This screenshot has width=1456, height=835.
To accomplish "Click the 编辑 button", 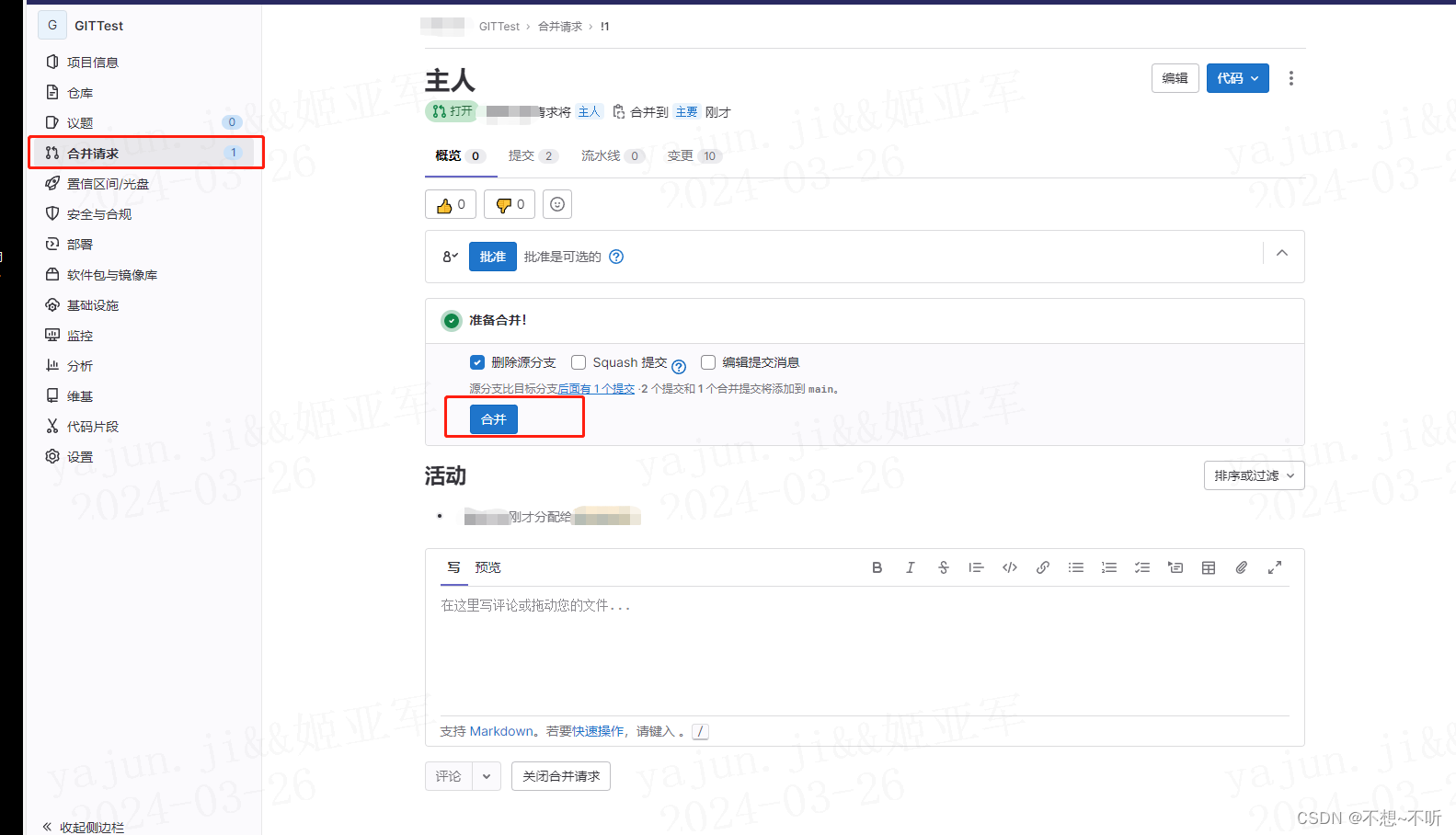I will point(1175,78).
